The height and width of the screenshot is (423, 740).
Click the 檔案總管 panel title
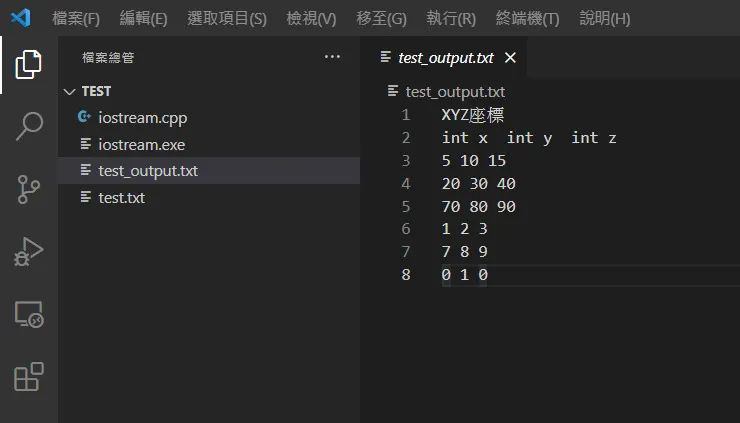click(x=108, y=58)
